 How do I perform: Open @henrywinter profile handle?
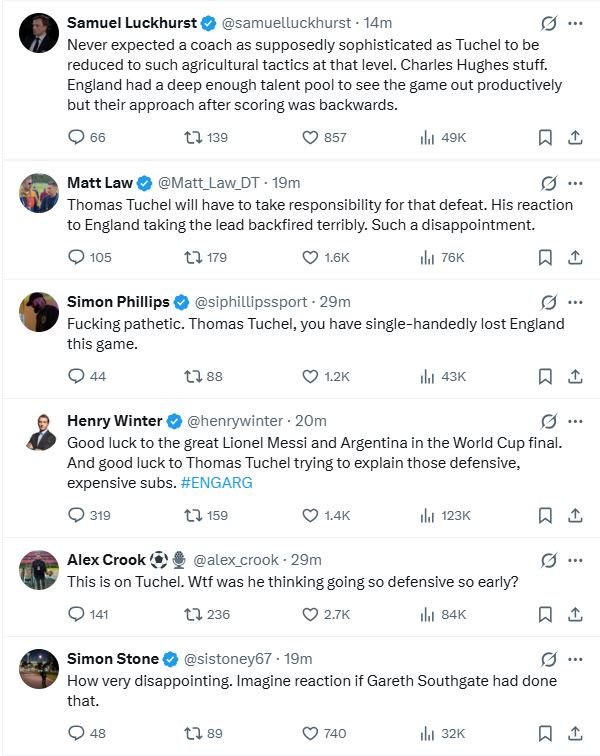click(235, 421)
